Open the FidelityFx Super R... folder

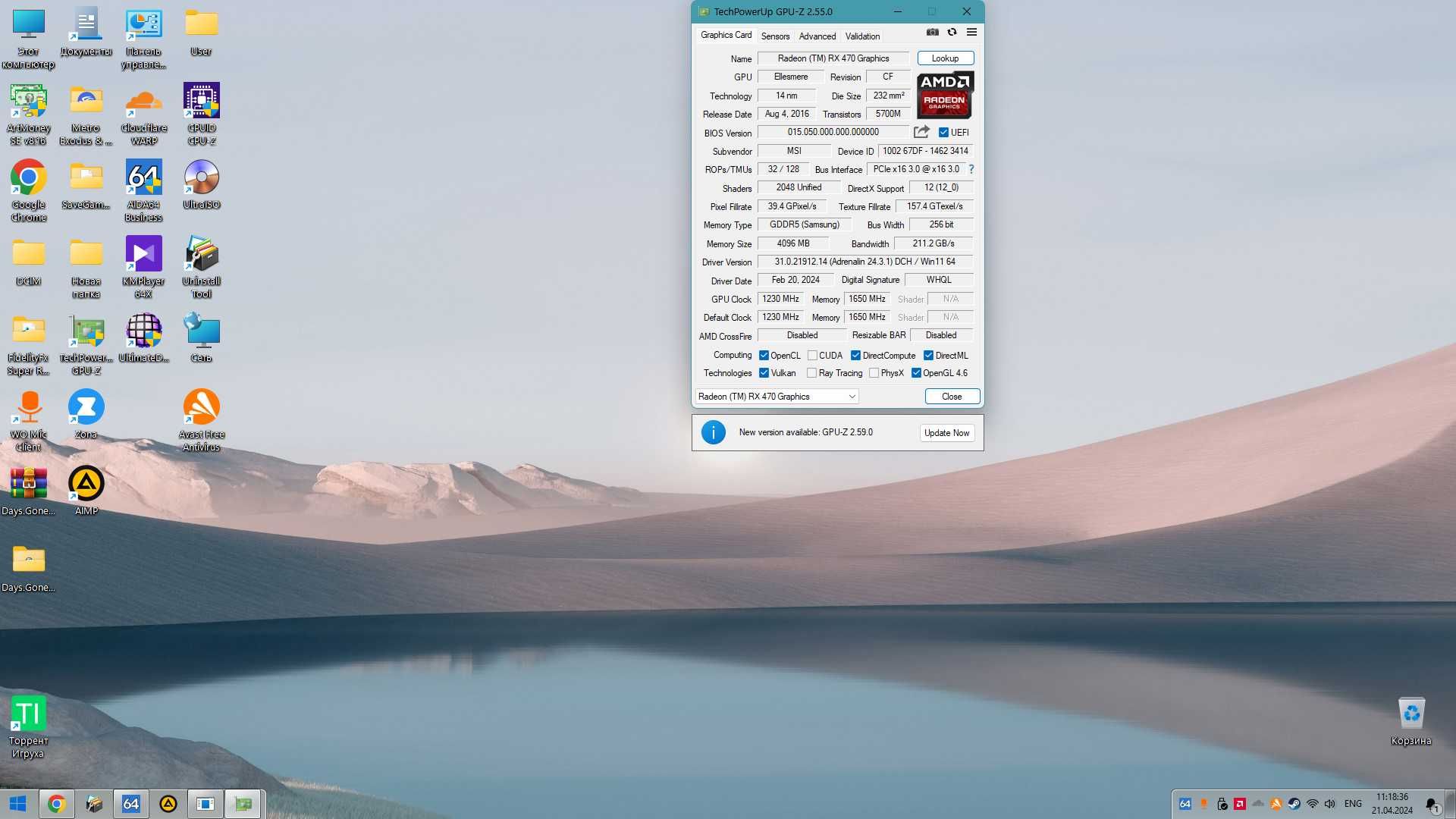[x=29, y=344]
